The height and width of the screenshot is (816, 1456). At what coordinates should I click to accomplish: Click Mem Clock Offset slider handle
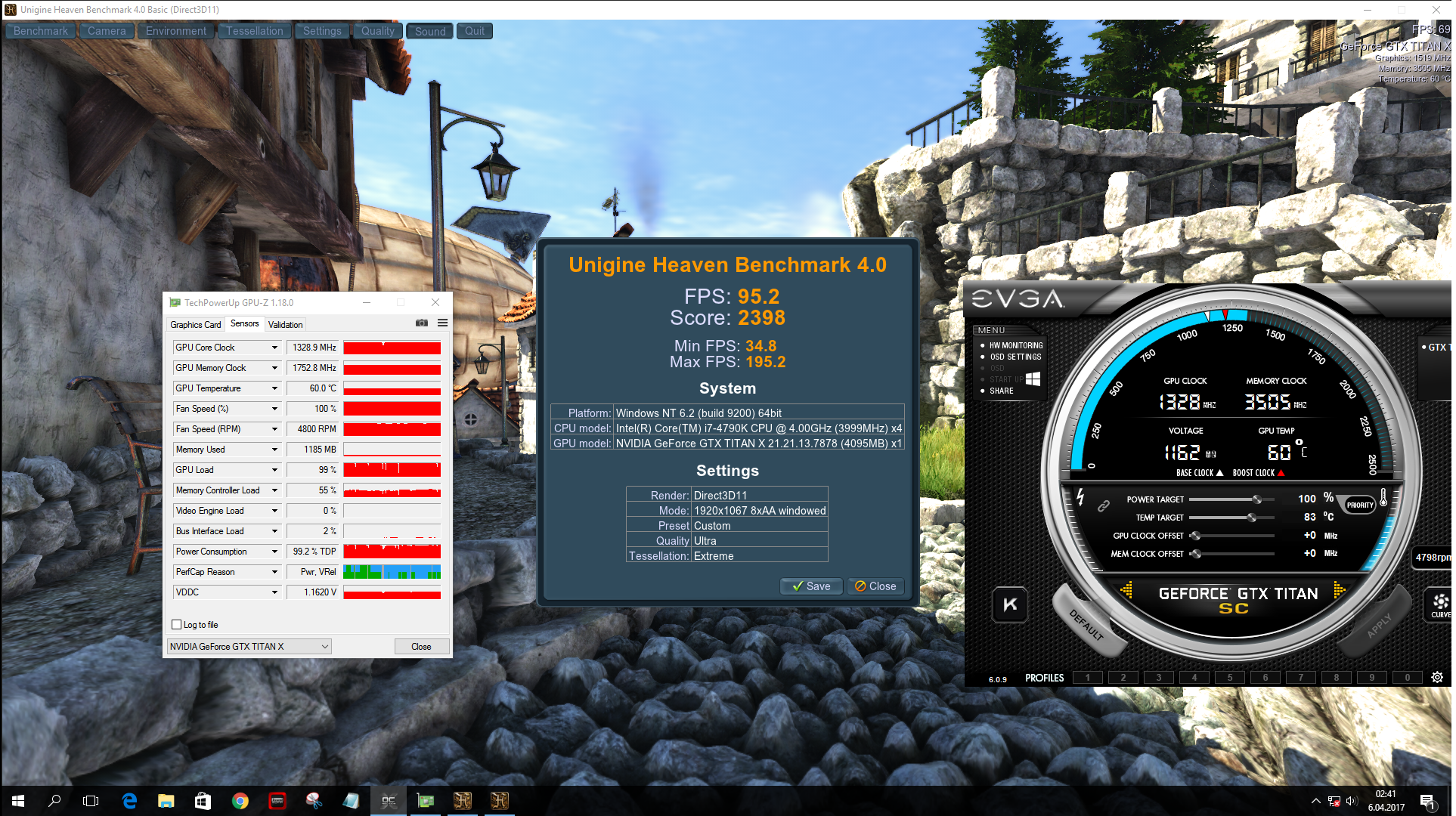click(x=1196, y=554)
